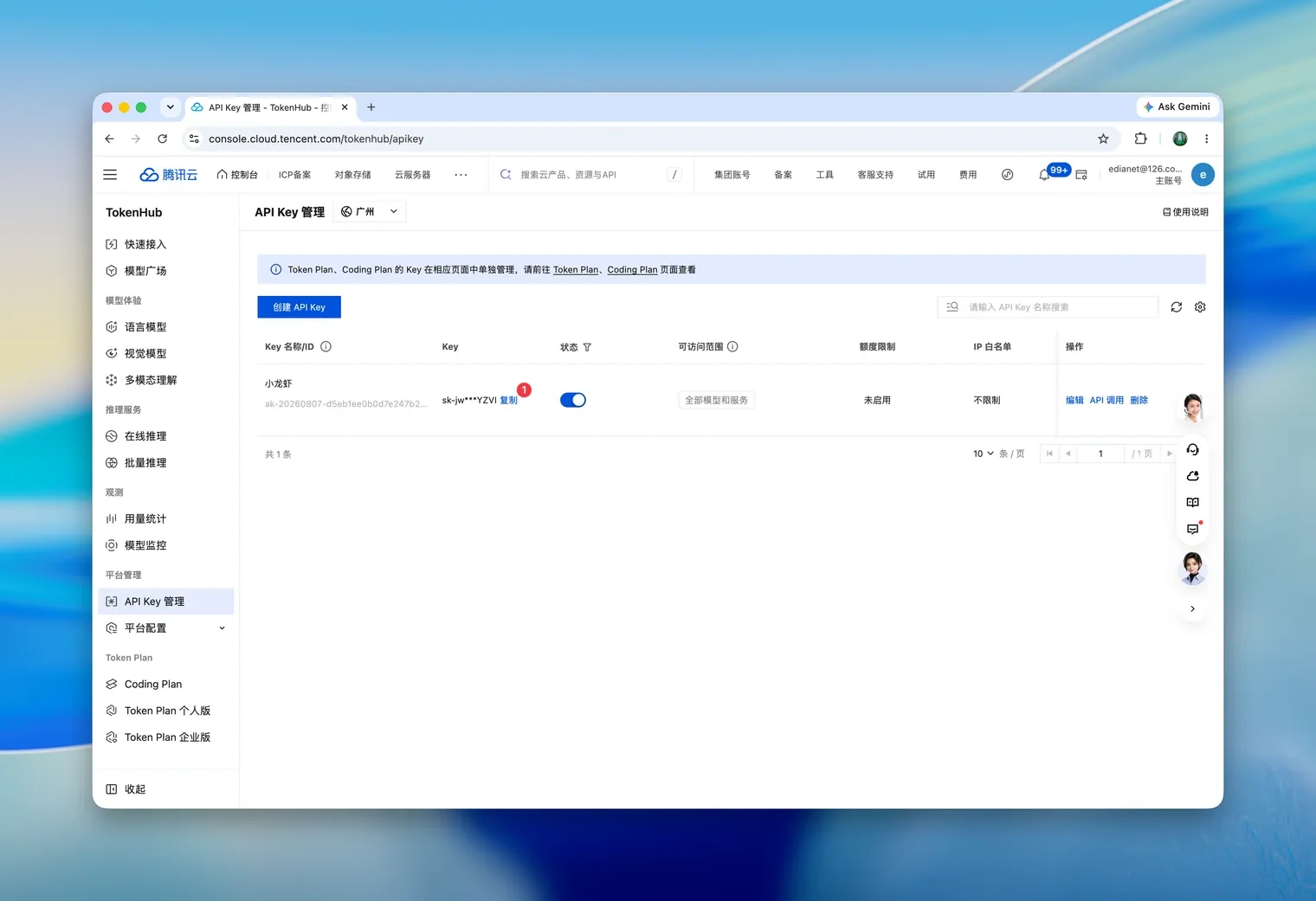This screenshot has height=901, width=1316.
Task: Open a new browser tab
Action: (371, 107)
